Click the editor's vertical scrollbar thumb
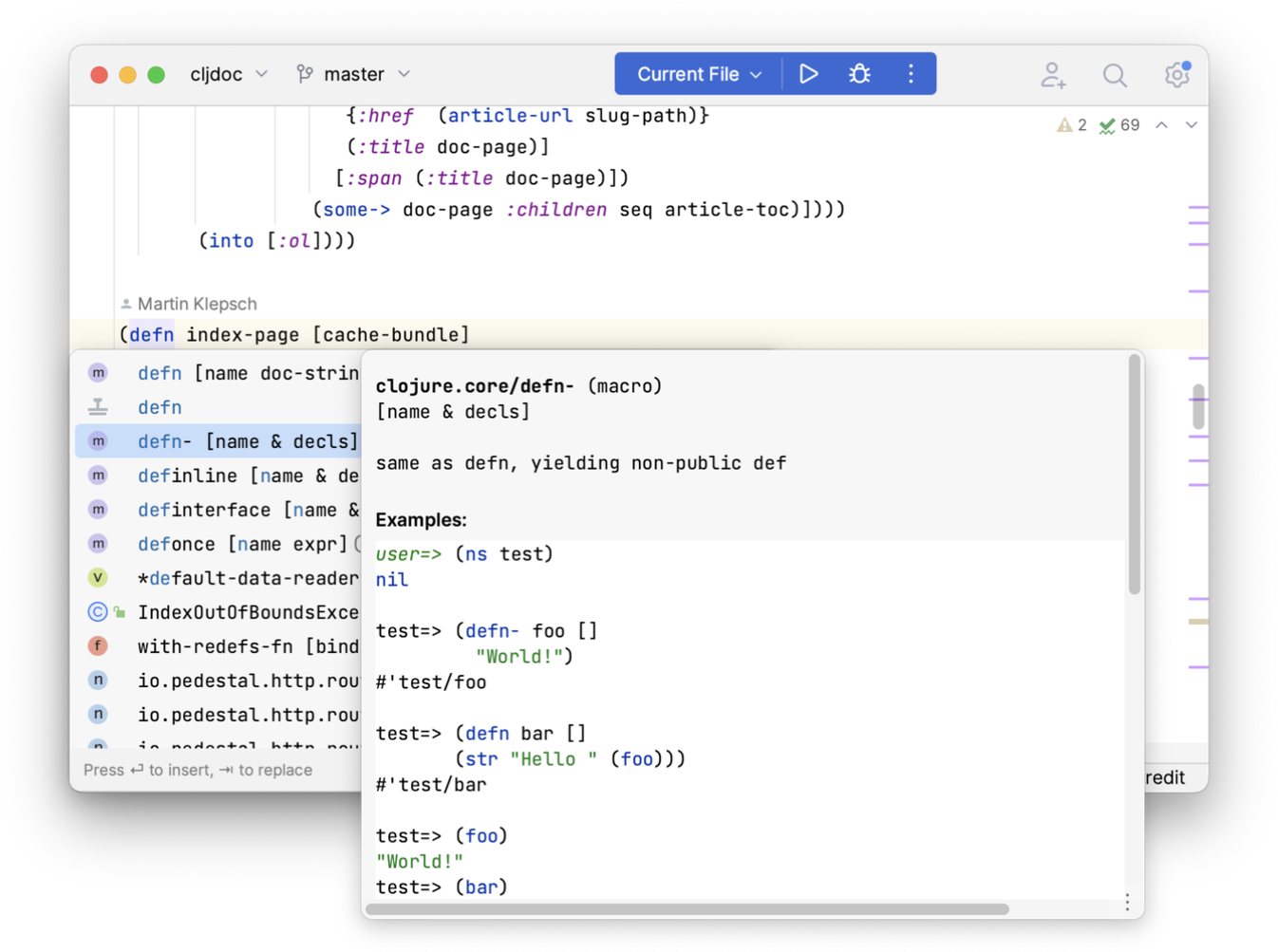 point(1198,406)
